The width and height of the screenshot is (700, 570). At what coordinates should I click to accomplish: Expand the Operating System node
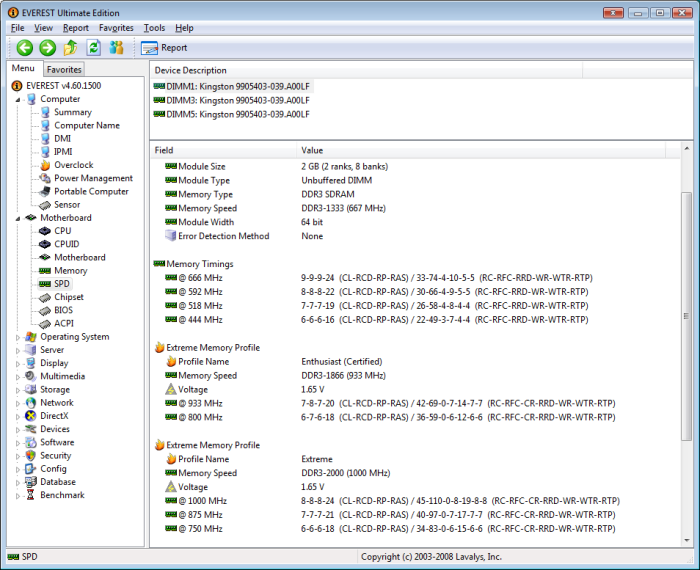[x=18, y=337]
